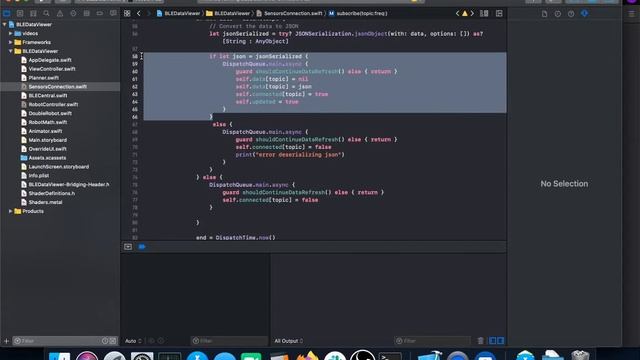Click the variables view filter field
This screenshot has height=360, width=640.
229,341
